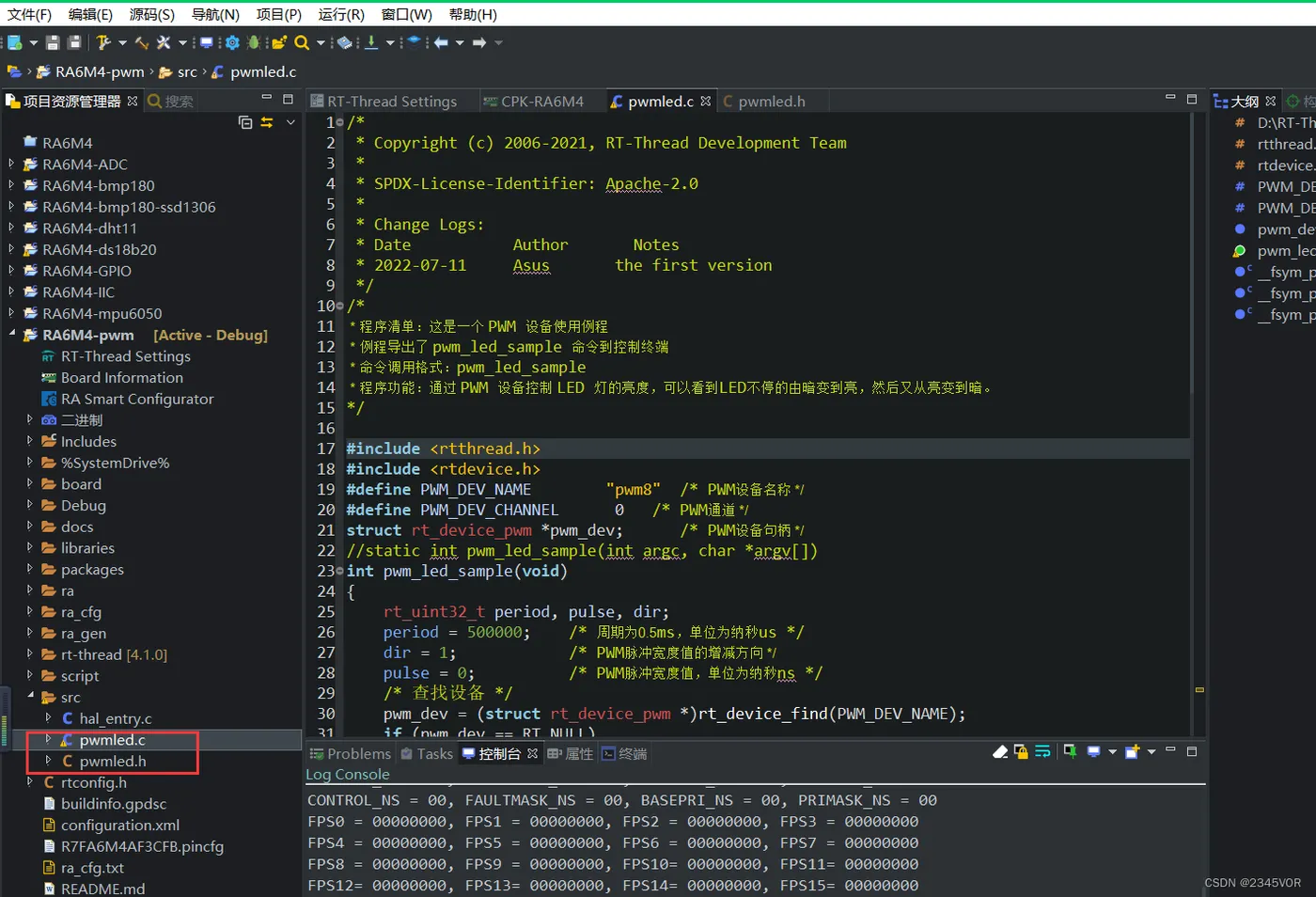
Task: Collapse the RA6M4-pwm project node
Action: 12,334
